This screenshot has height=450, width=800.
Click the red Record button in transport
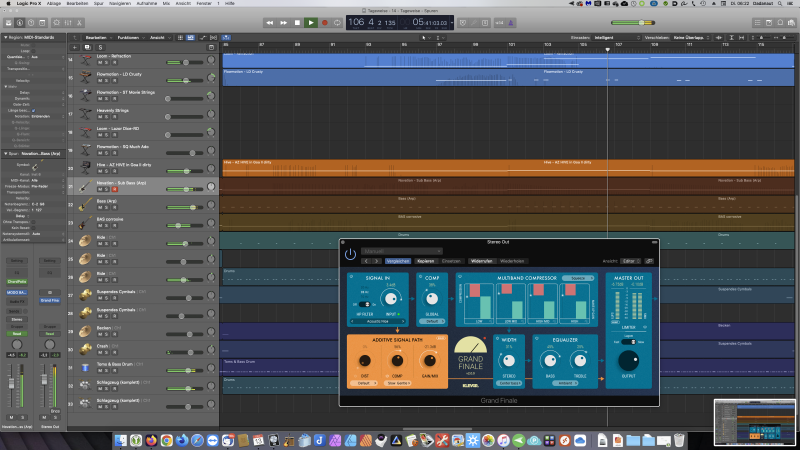[x=324, y=22]
